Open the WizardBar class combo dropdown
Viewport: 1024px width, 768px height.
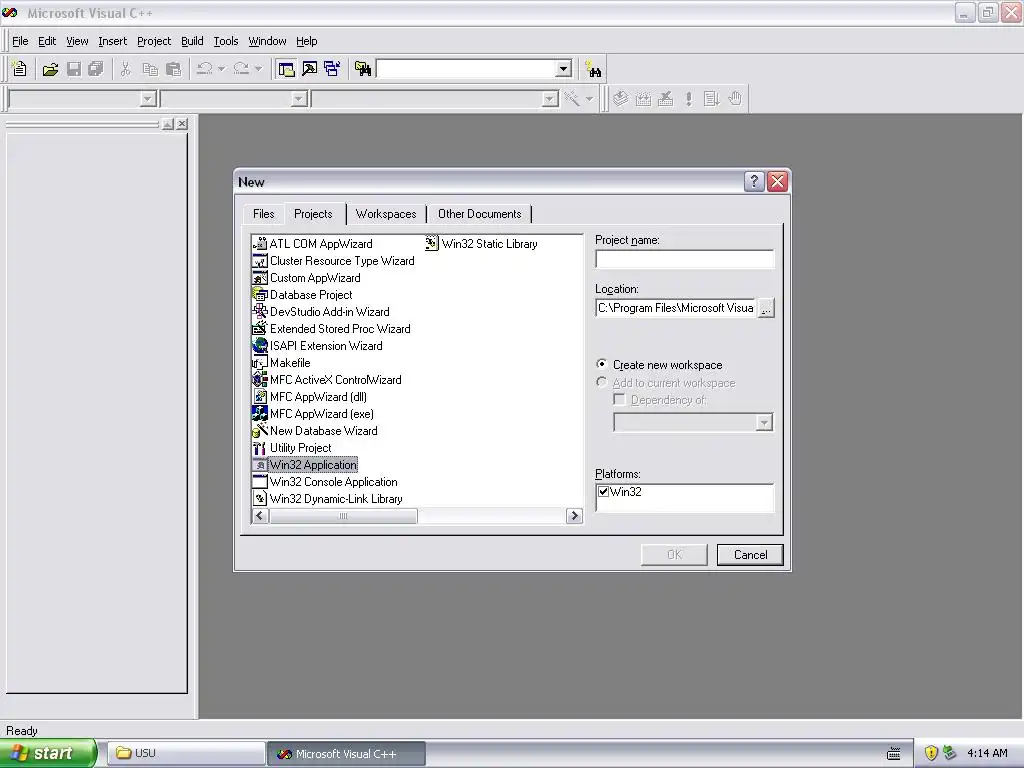point(148,99)
